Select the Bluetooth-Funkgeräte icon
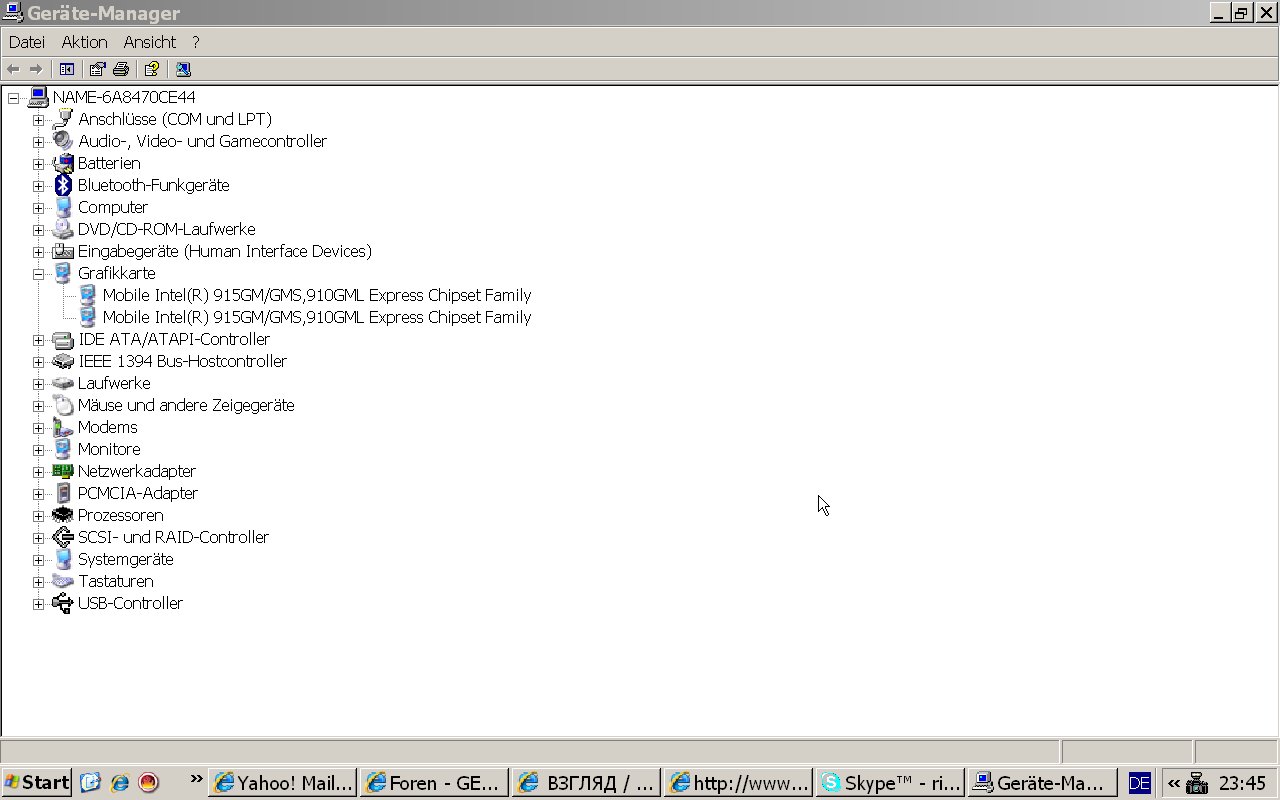The width and height of the screenshot is (1280, 800). tap(63, 185)
